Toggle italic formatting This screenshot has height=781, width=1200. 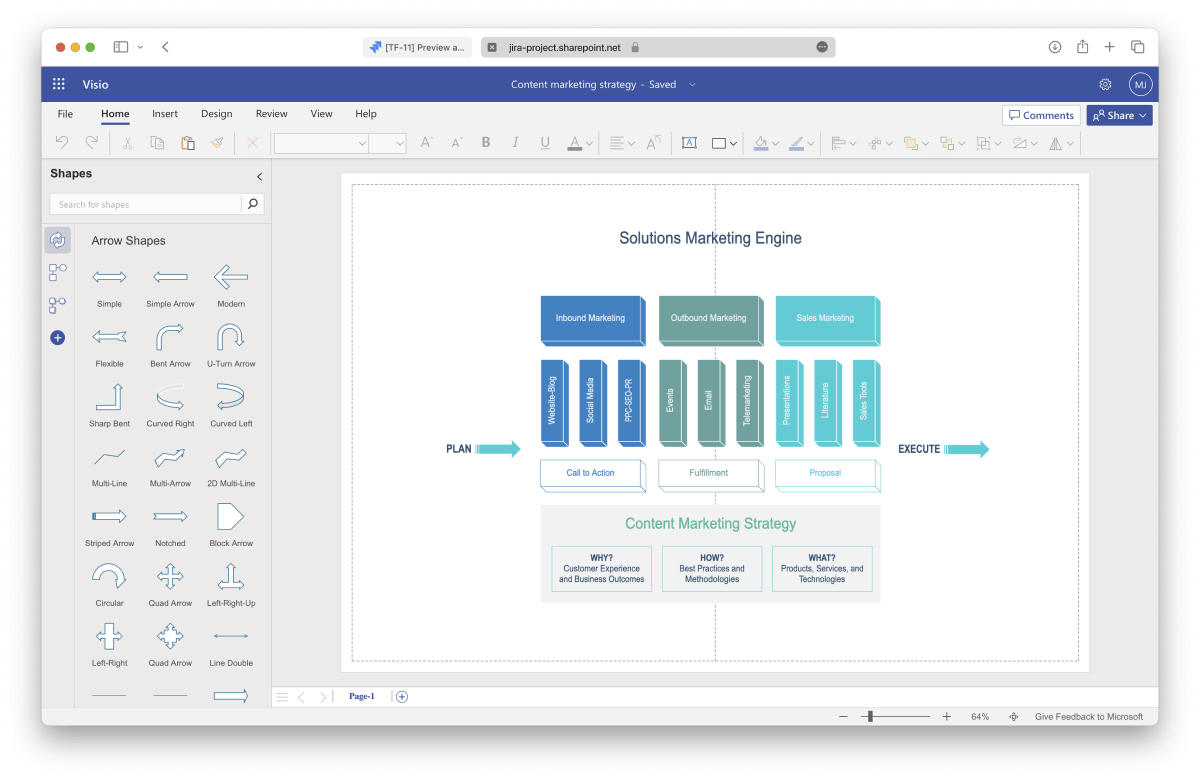tap(516, 143)
